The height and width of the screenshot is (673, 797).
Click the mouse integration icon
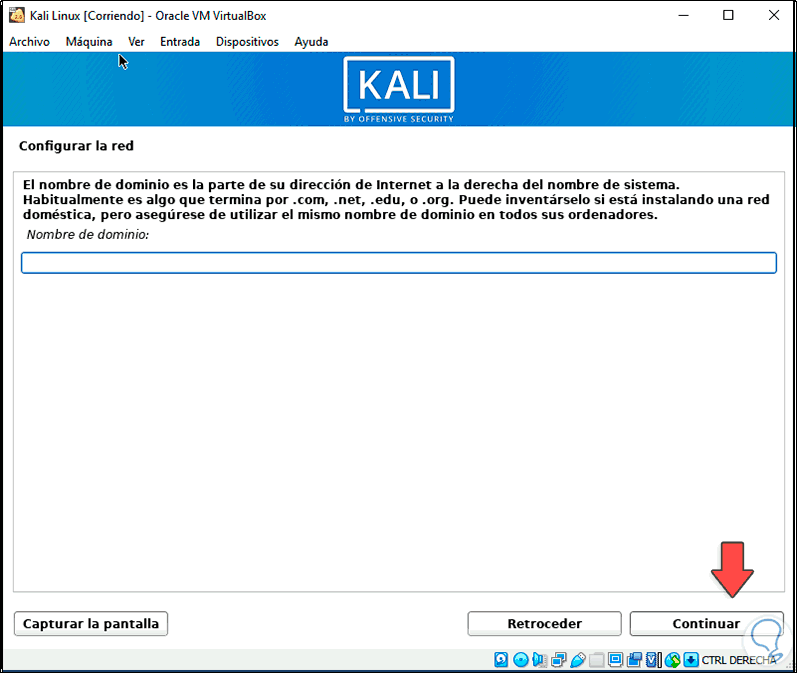click(x=672, y=660)
